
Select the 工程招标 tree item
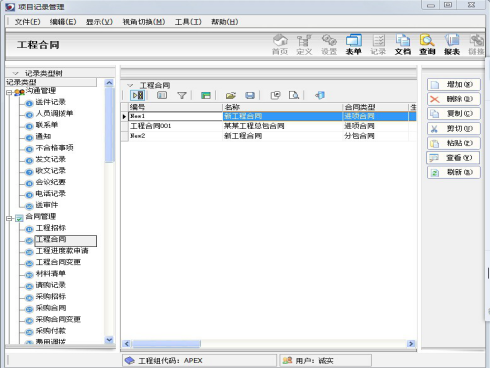click(51, 228)
